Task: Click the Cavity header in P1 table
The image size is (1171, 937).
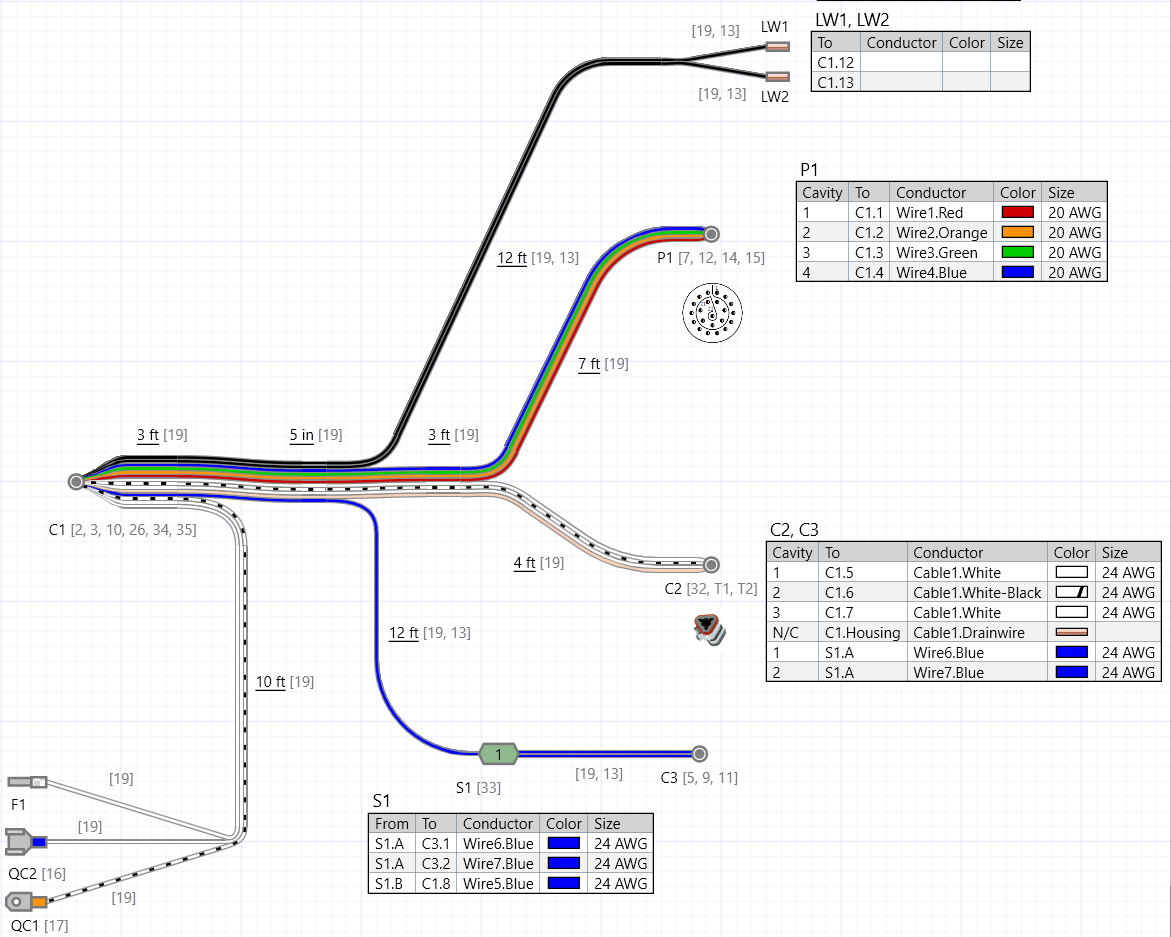Action: tap(822, 193)
